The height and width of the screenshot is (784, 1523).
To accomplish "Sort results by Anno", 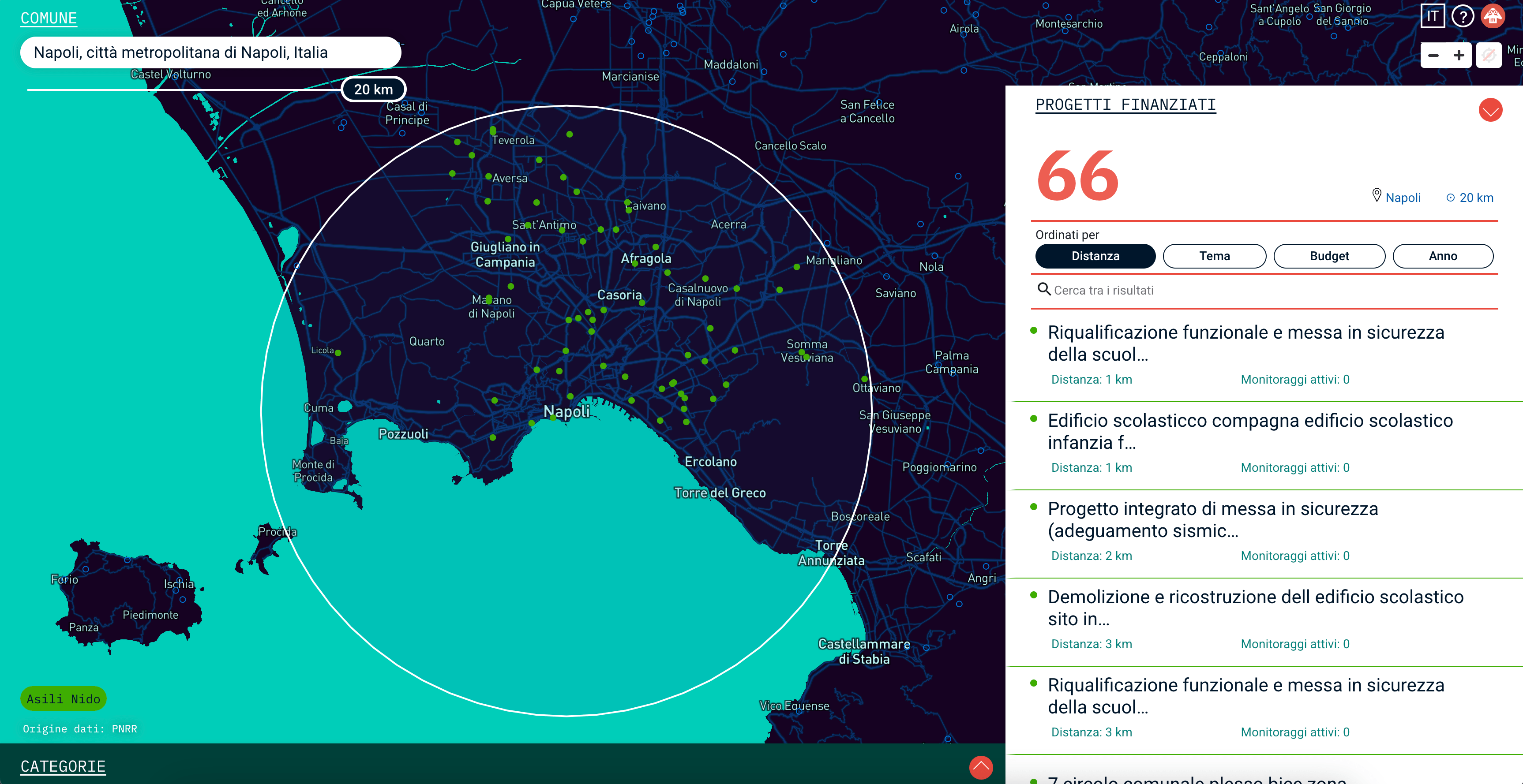I will (1443, 256).
